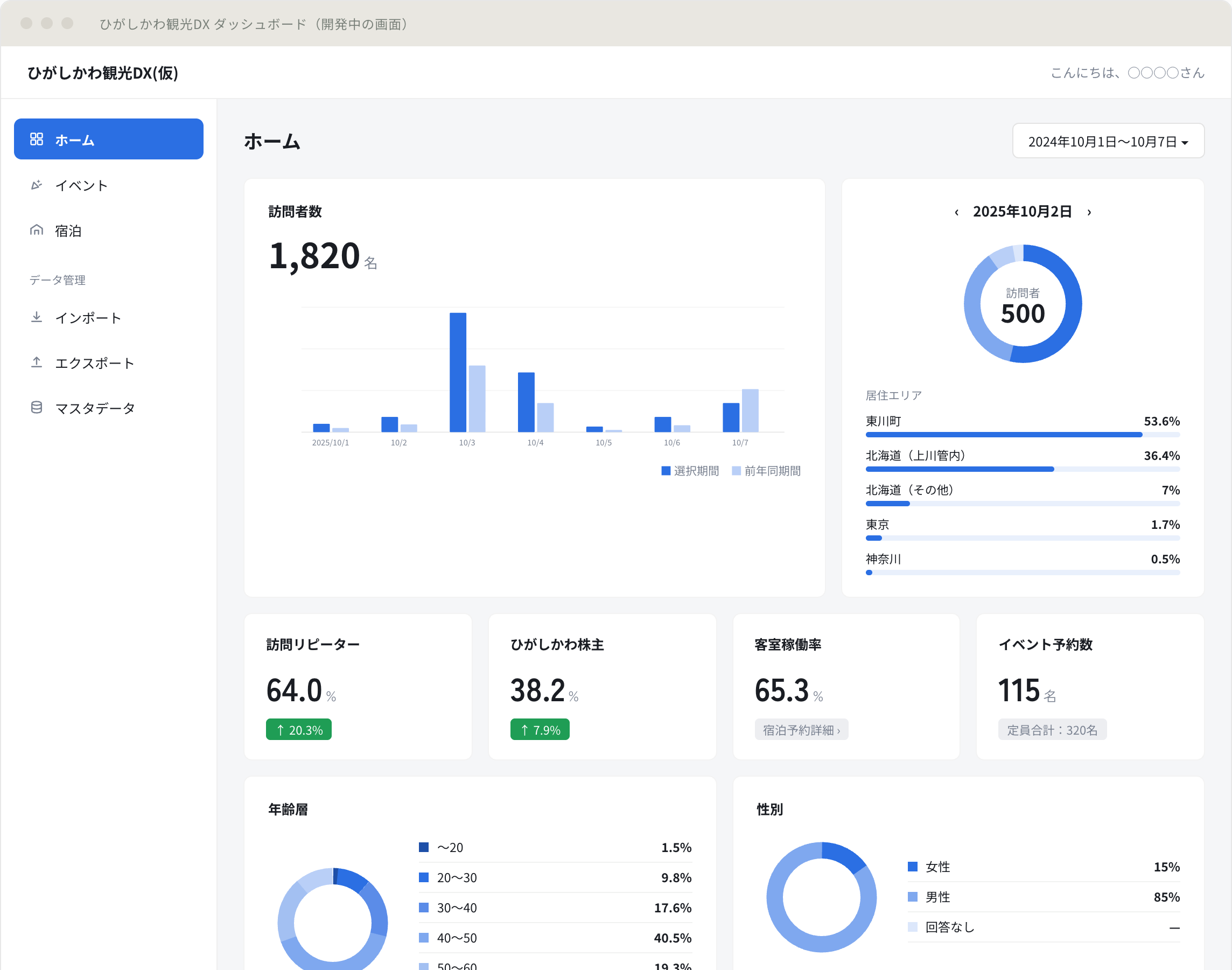The image size is (1232, 970).
Task: Click the 40.5% age percentage value
Action: pyautogui.click(x=672, y=938)
